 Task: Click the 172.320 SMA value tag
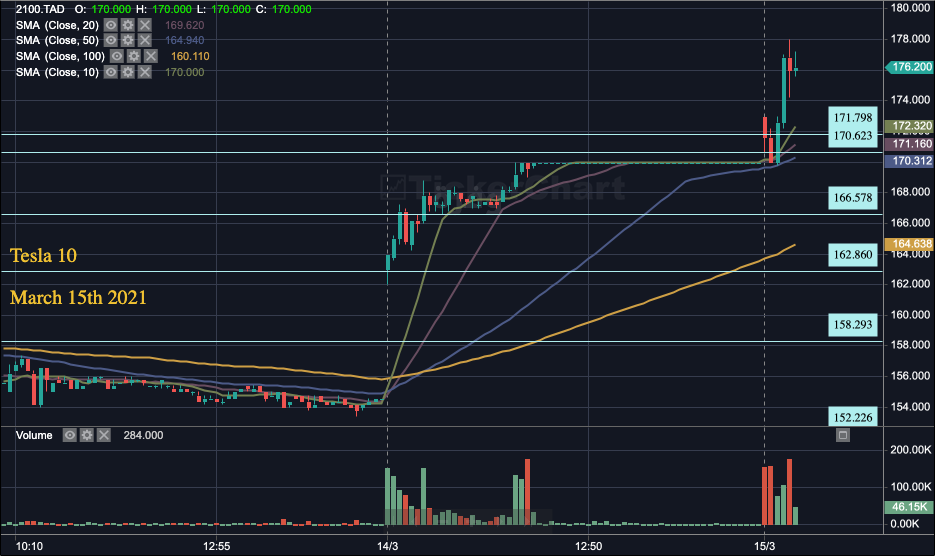click(x=909, y=126)
